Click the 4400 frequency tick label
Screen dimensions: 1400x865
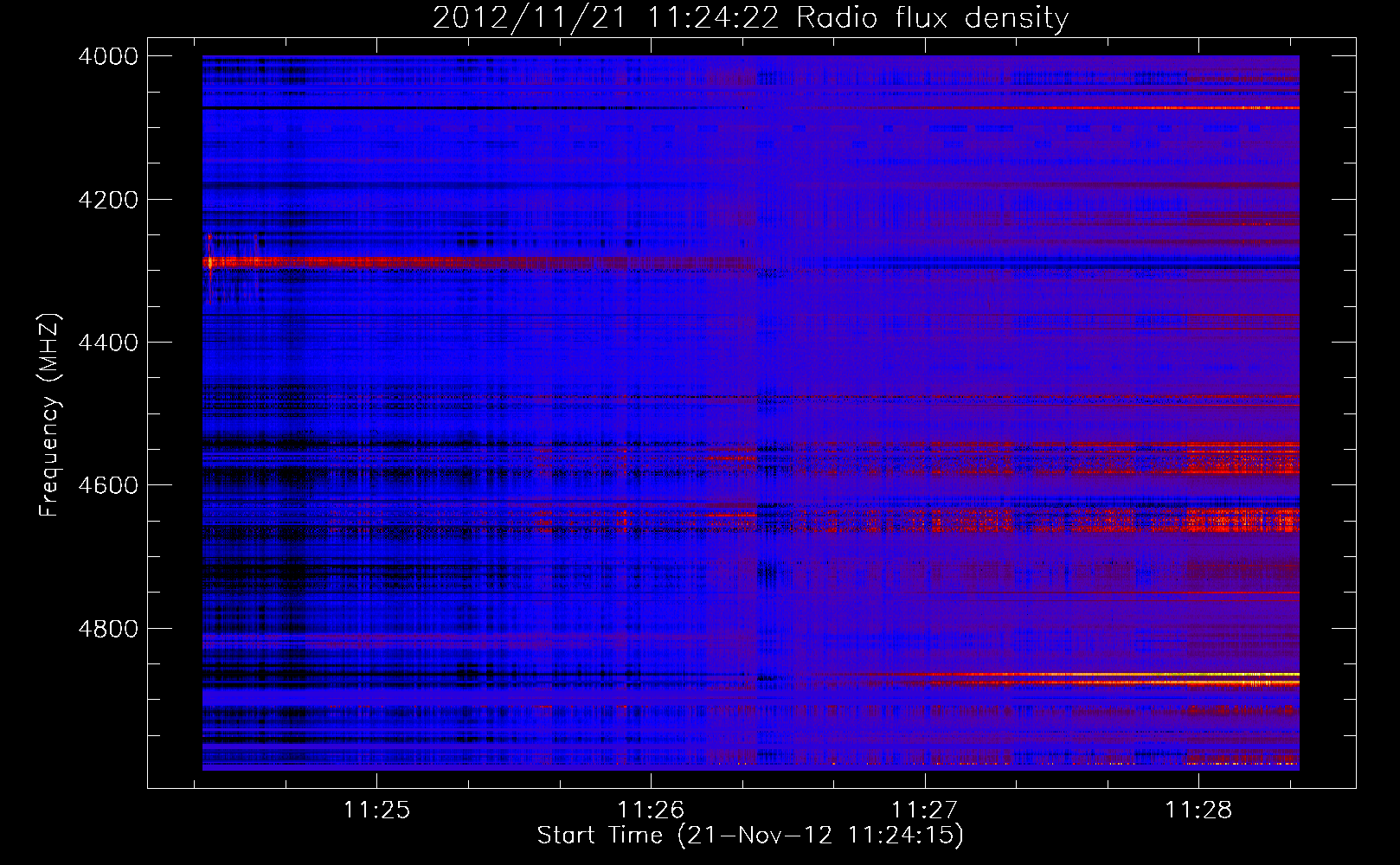coord(108,343)
